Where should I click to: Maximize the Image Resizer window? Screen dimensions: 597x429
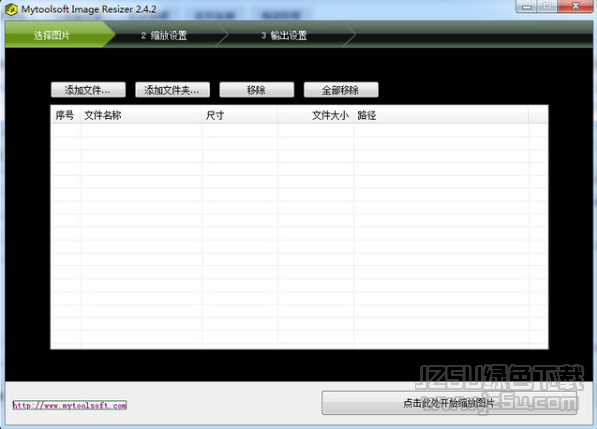547,6
